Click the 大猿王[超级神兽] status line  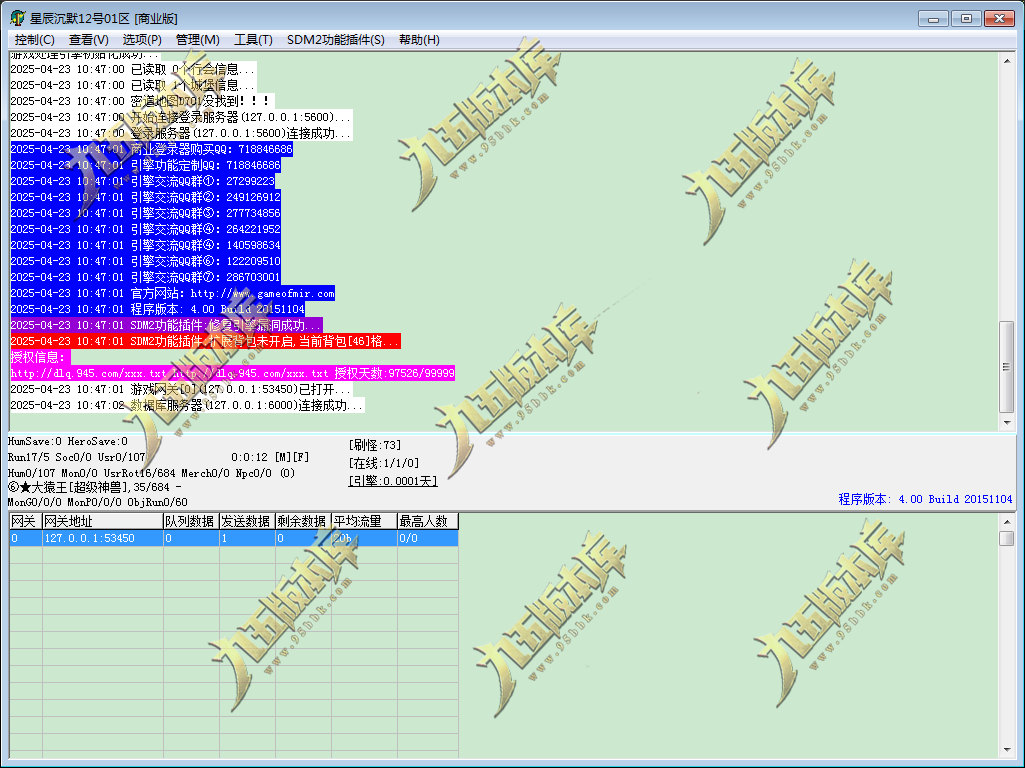click(x=95, y=487)
